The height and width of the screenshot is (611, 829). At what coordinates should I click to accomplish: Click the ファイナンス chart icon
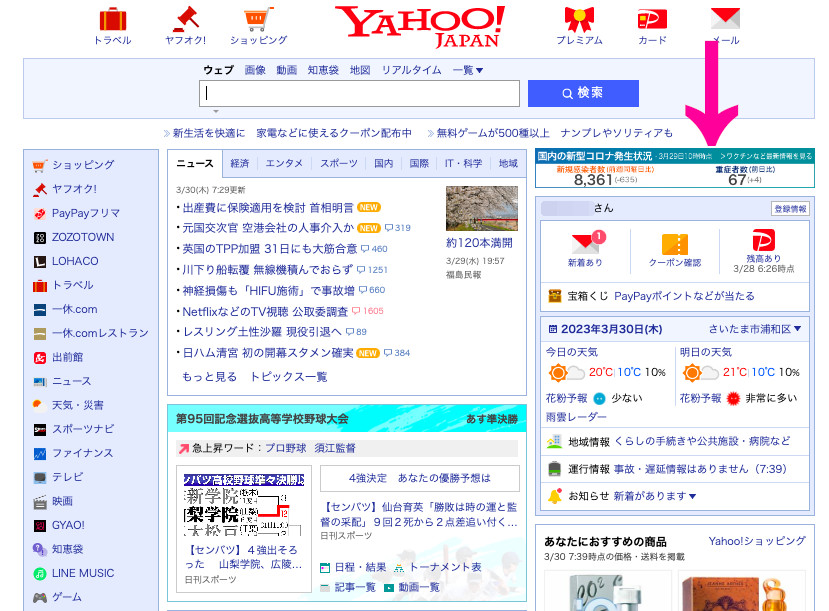tap(40, 453)
